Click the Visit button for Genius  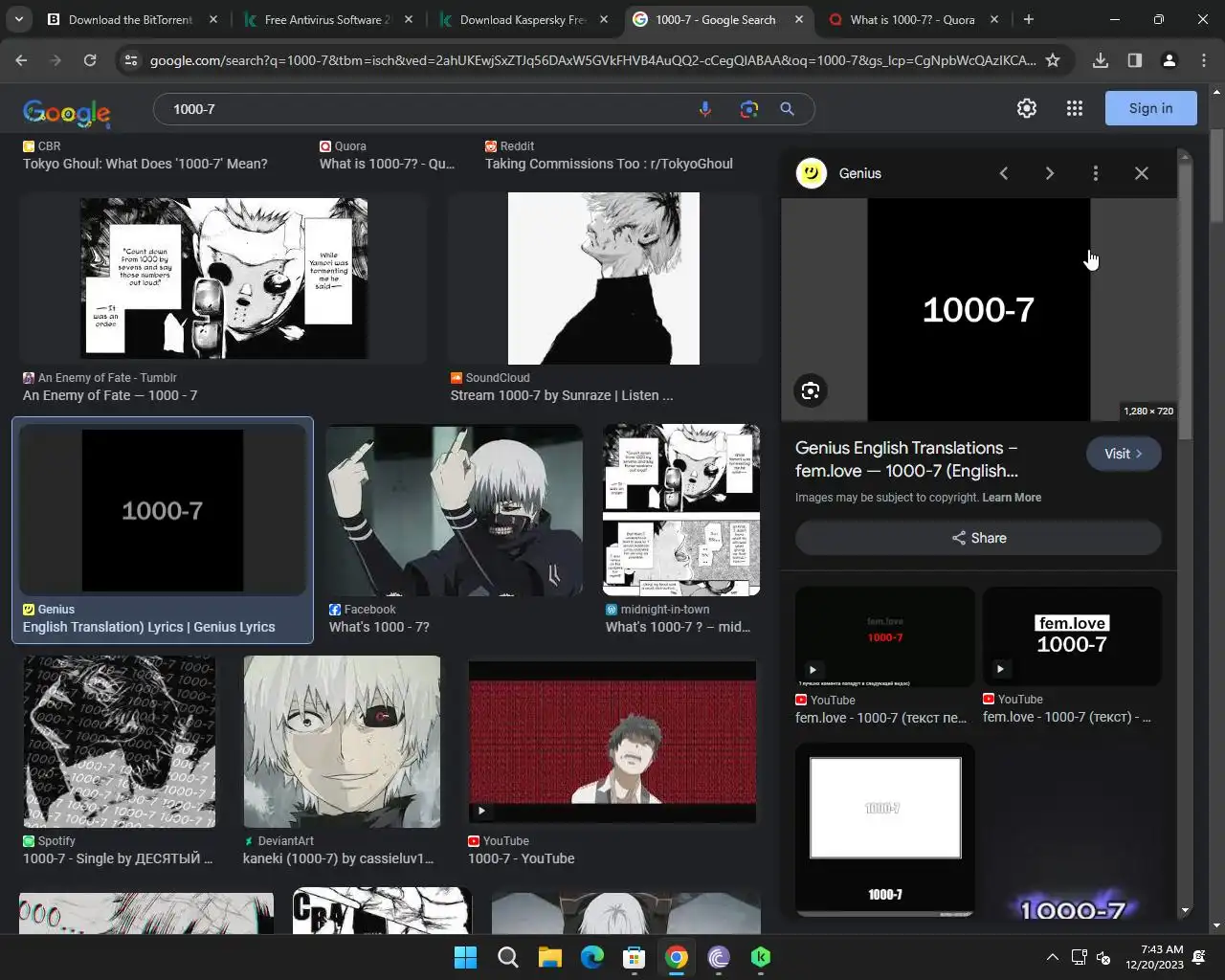[1124, 454]
